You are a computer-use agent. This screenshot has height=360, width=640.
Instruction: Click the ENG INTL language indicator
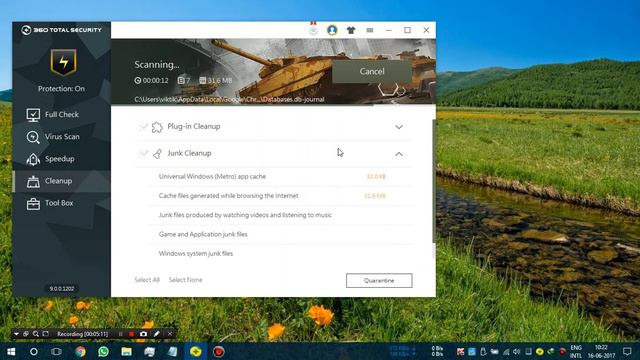click(576, 351)
